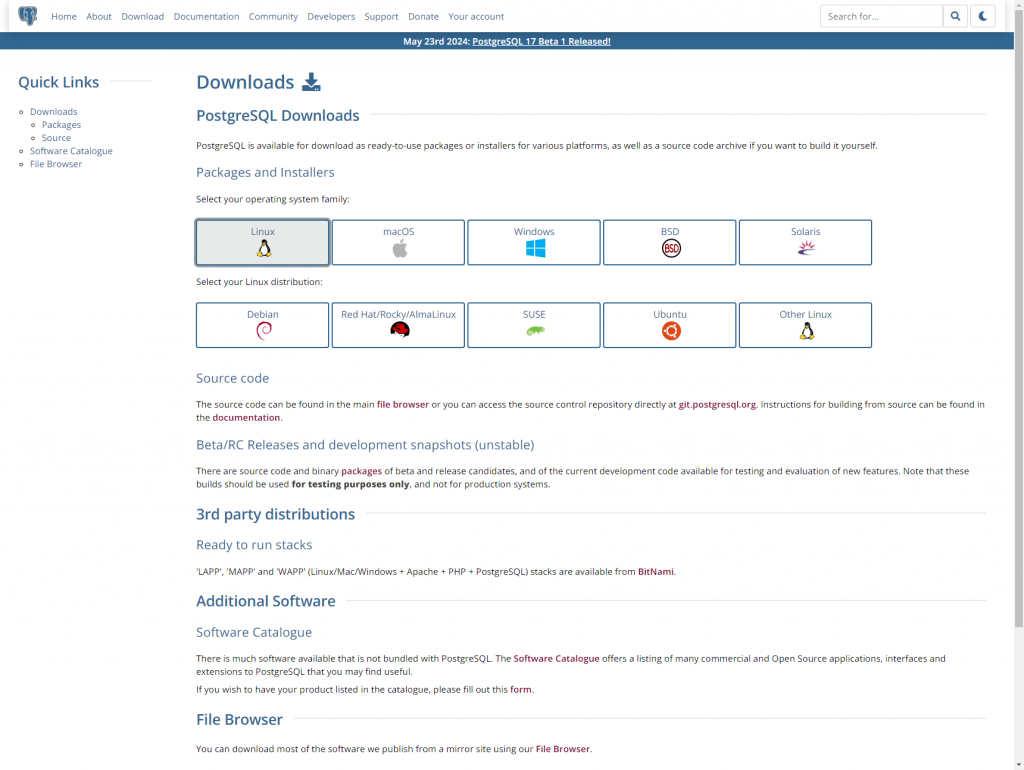Select the Windows operating system tile

(x=534, y=242)
